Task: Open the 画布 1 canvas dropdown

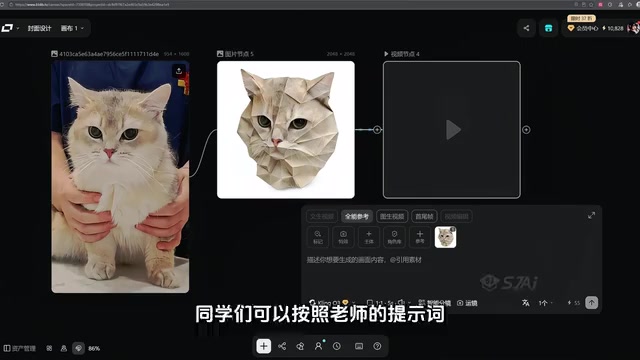Action: [x=72, y=28]
